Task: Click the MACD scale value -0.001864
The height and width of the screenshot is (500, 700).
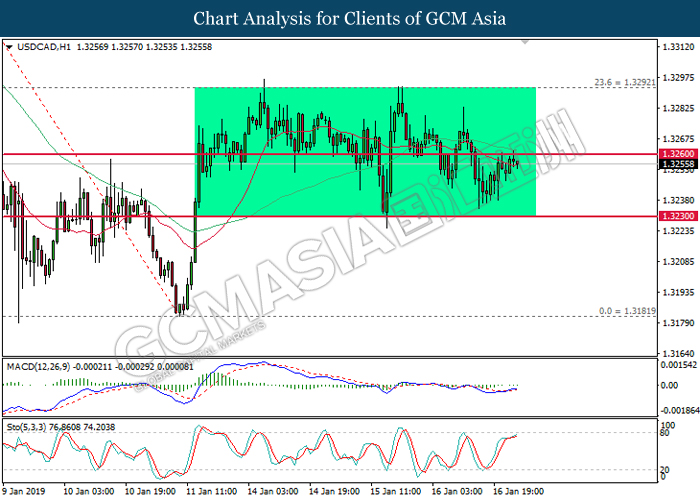Action: [679, 411]
